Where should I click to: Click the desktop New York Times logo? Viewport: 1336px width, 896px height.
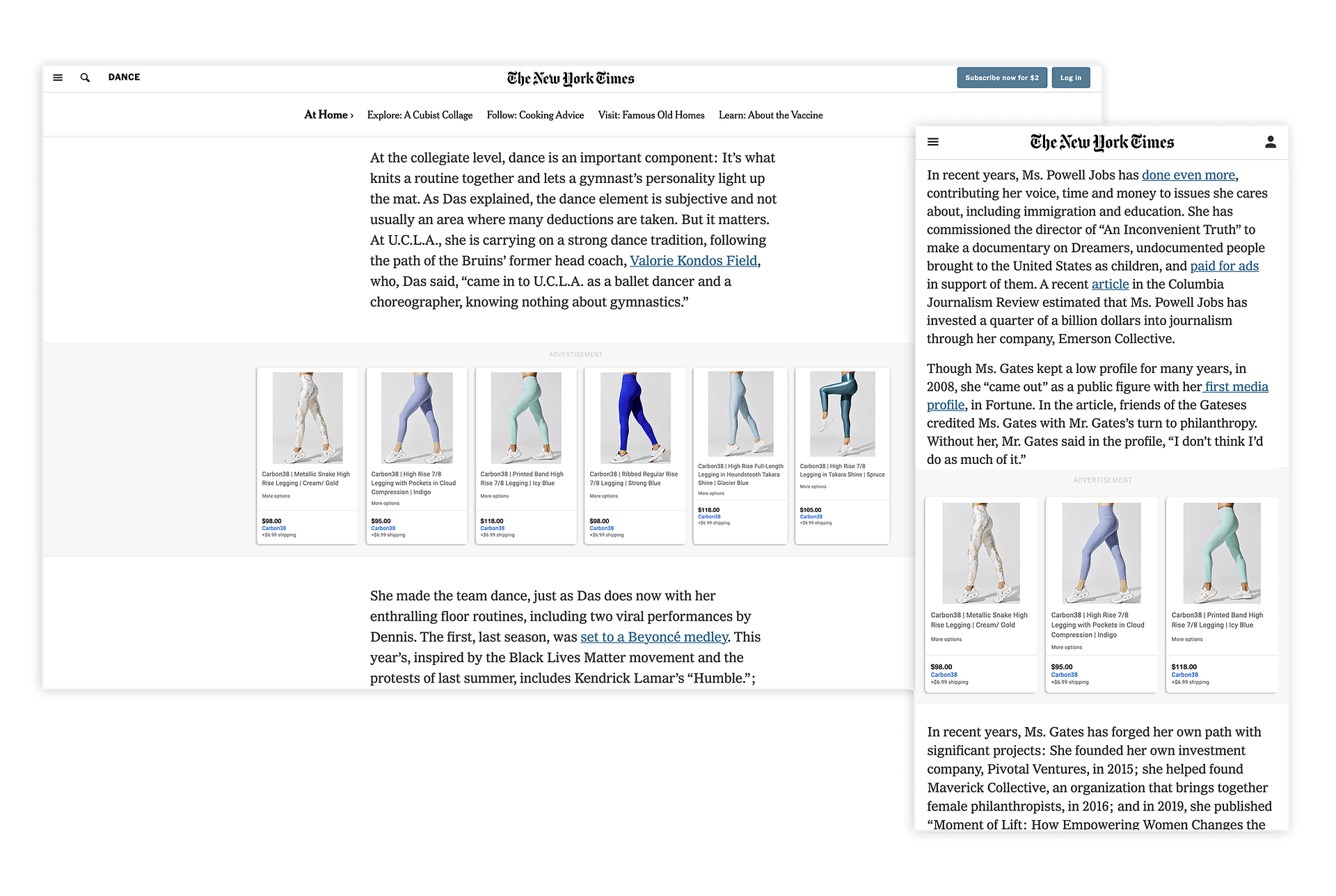[x=571, y=79]
